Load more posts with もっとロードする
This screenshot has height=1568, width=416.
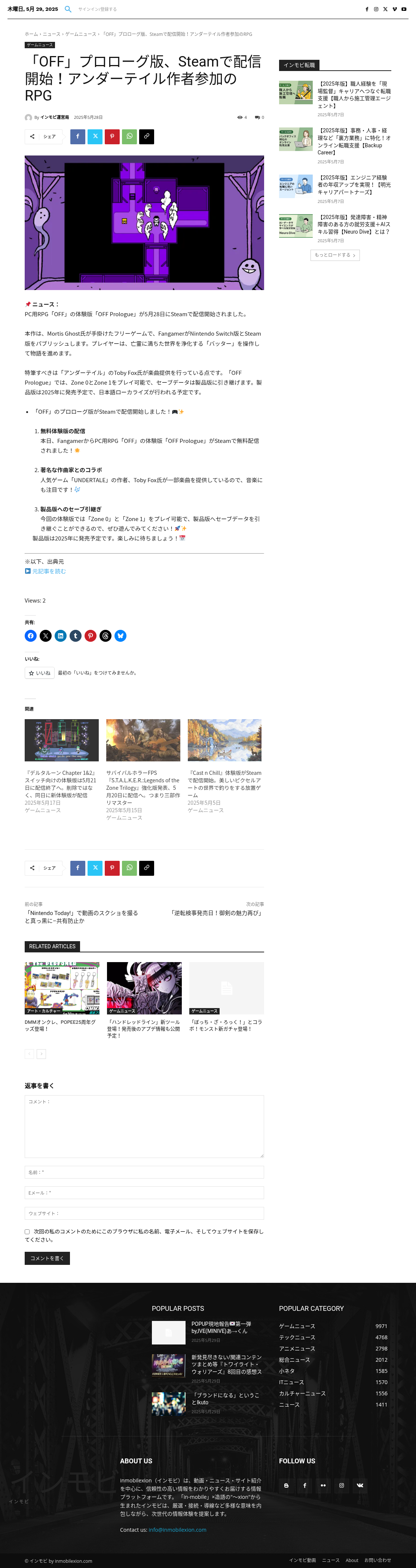[x=335, y=255]
